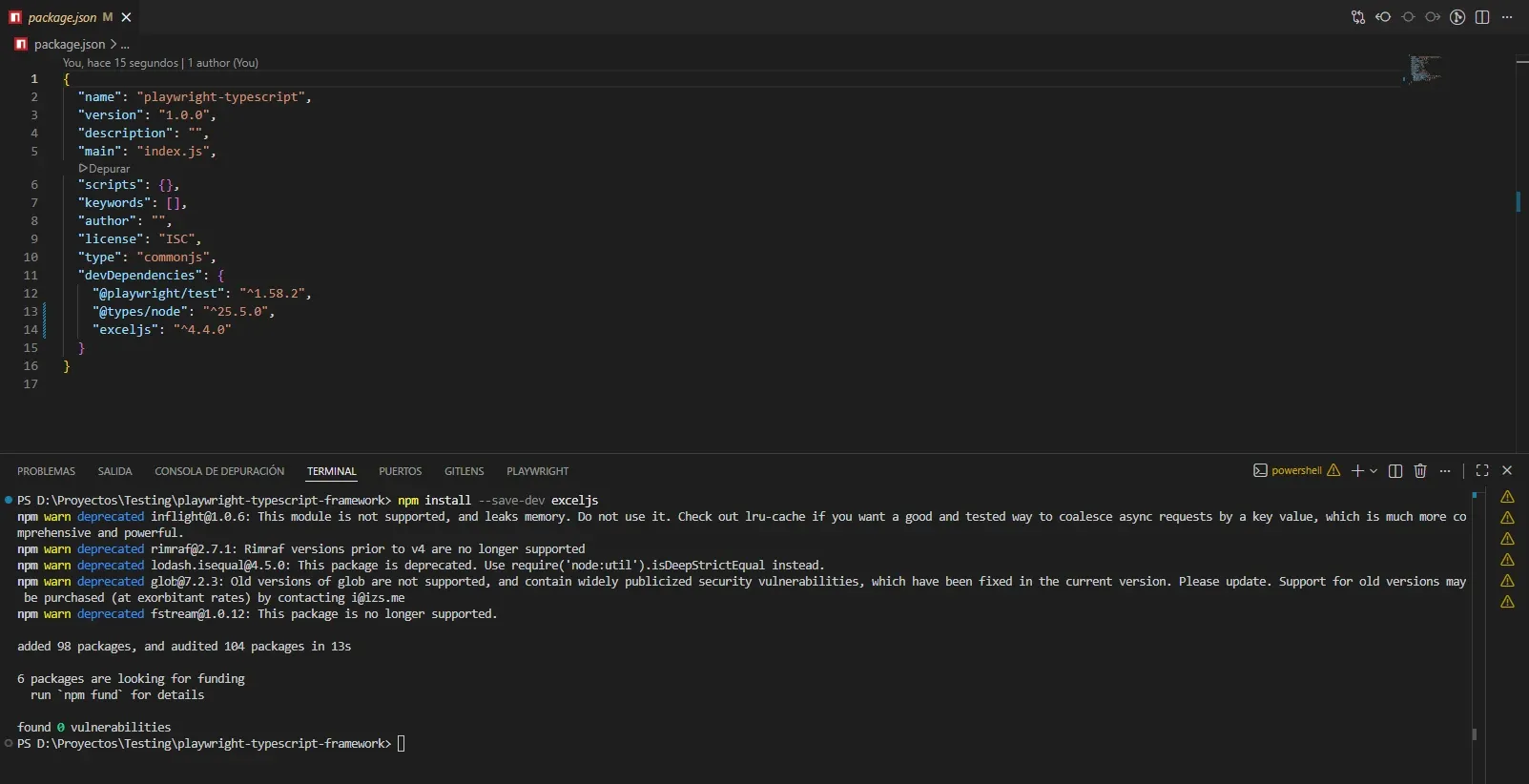The height and width of the screenshot is (784, 1529).
Task: Open the CONSOLA DE DEPURACIÓN tab
Action: [x=219, y=471]
